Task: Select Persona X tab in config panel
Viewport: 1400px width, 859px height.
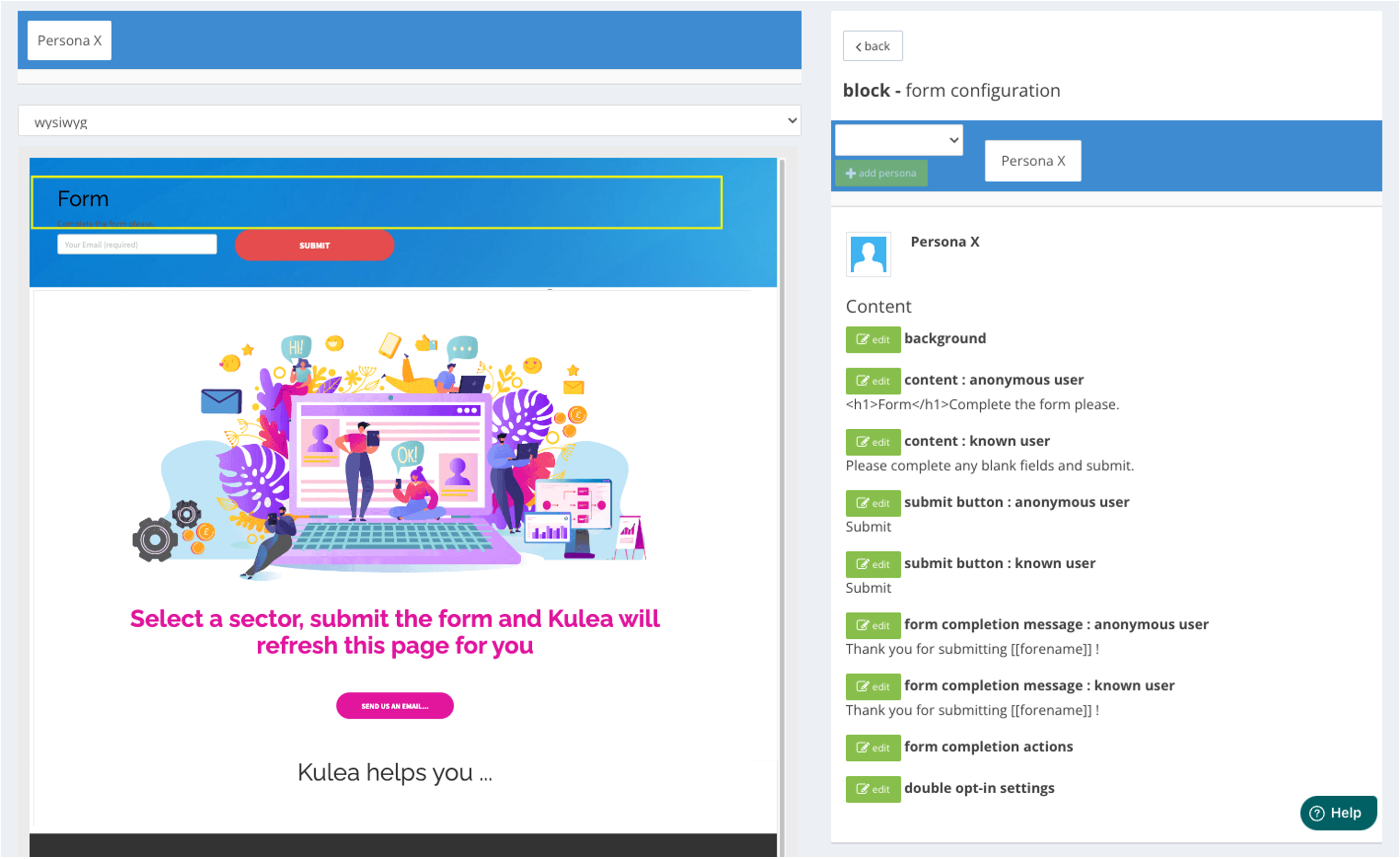Action: pyautogui.click(x=1032, y=161)
